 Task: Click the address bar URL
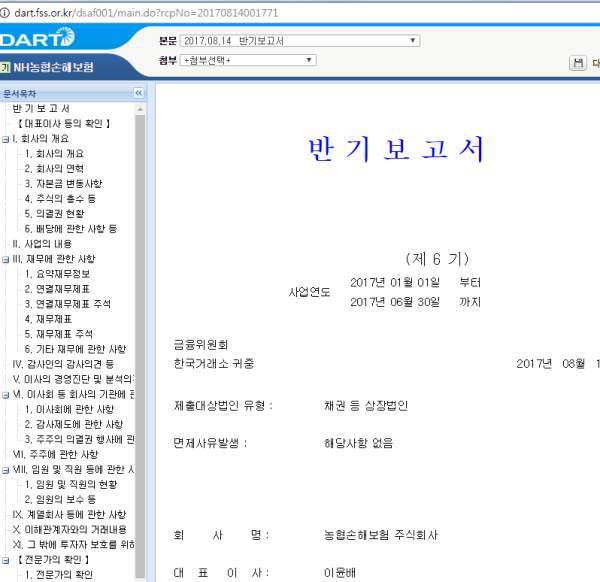click(x=146, y=13)
